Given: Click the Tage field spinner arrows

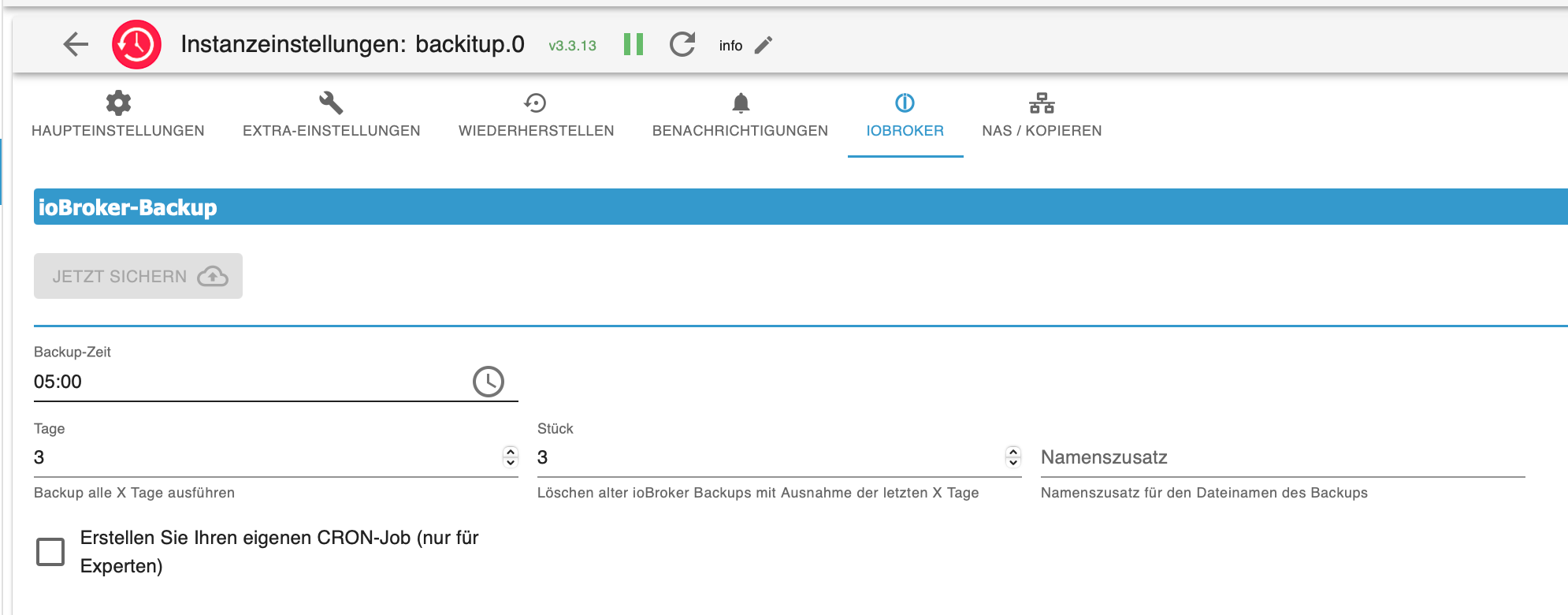Looking at the screenshot, I should [x=511, y=457].
